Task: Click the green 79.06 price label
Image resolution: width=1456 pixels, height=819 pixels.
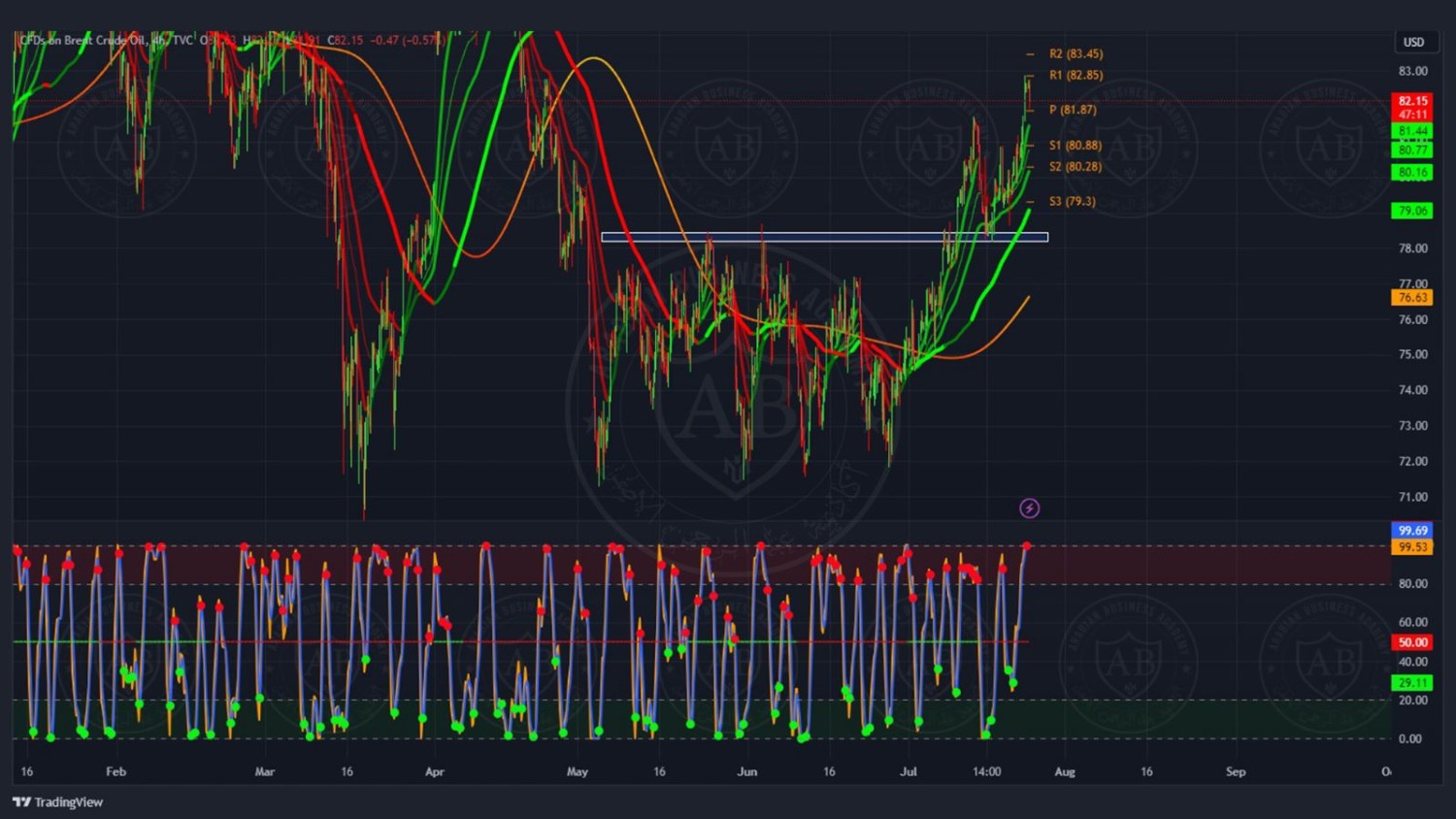Action: point(1412,211)
